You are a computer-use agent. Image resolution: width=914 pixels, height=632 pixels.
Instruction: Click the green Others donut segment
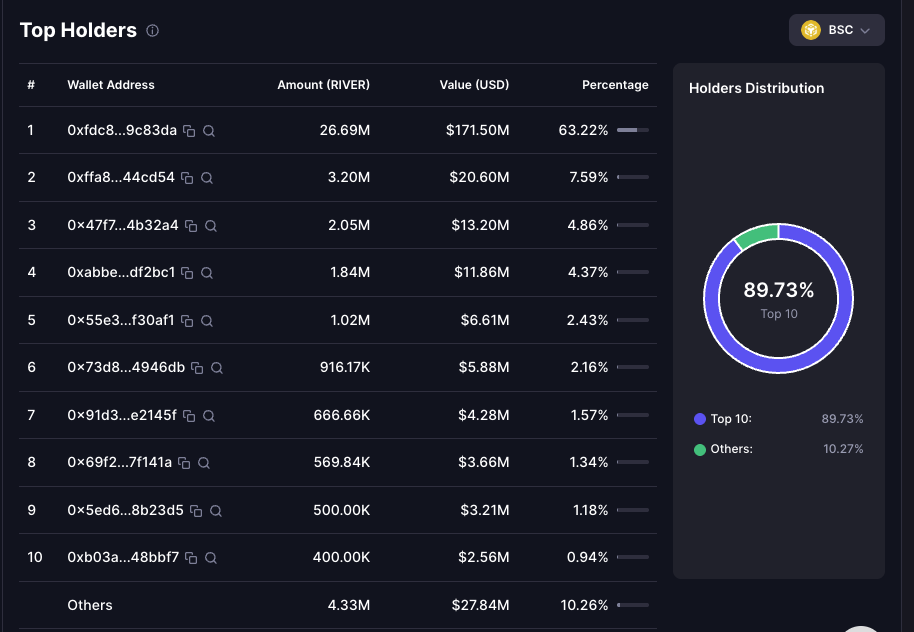coord(757,234)
